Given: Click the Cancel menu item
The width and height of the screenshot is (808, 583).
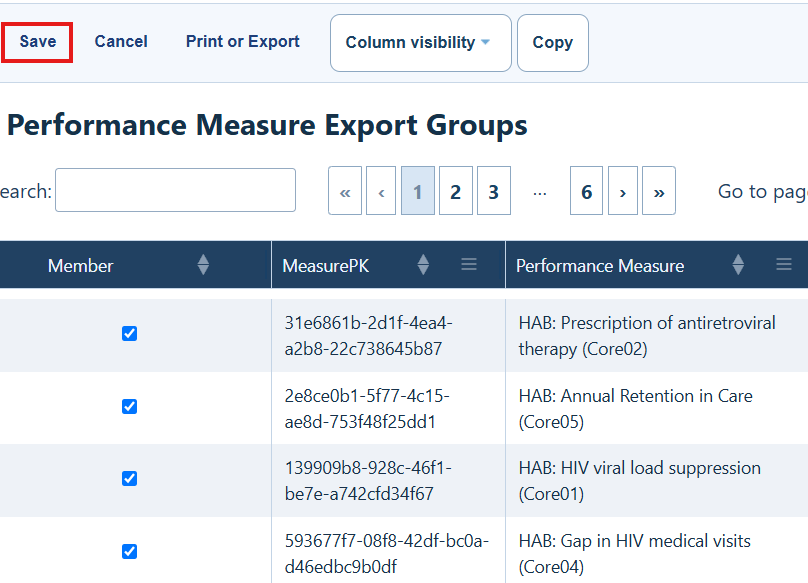Looking at the screenshot, I should (121, 41).
